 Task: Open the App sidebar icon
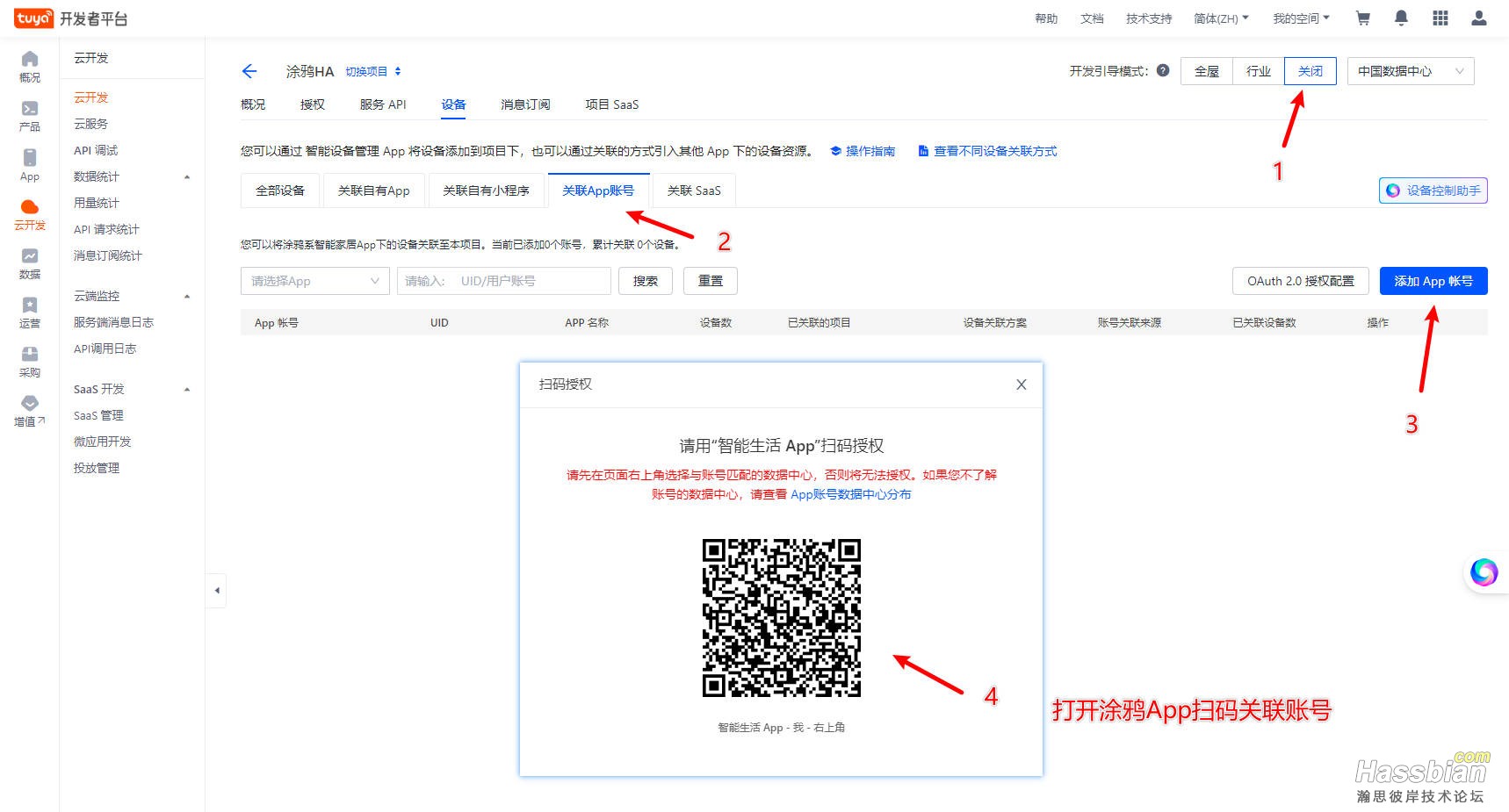(30, 165)
